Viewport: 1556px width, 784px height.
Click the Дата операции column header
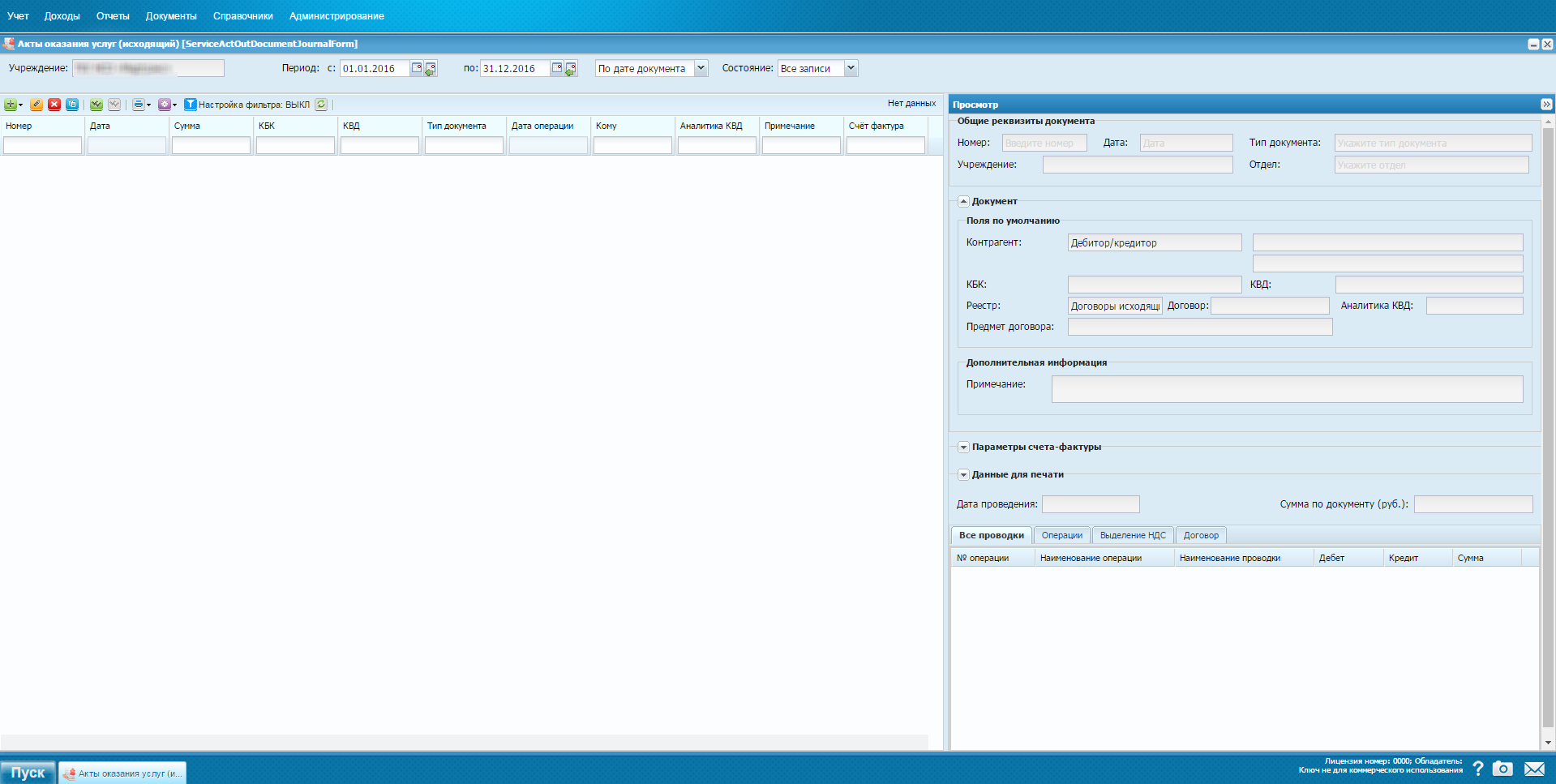click(x=548, y=126)
